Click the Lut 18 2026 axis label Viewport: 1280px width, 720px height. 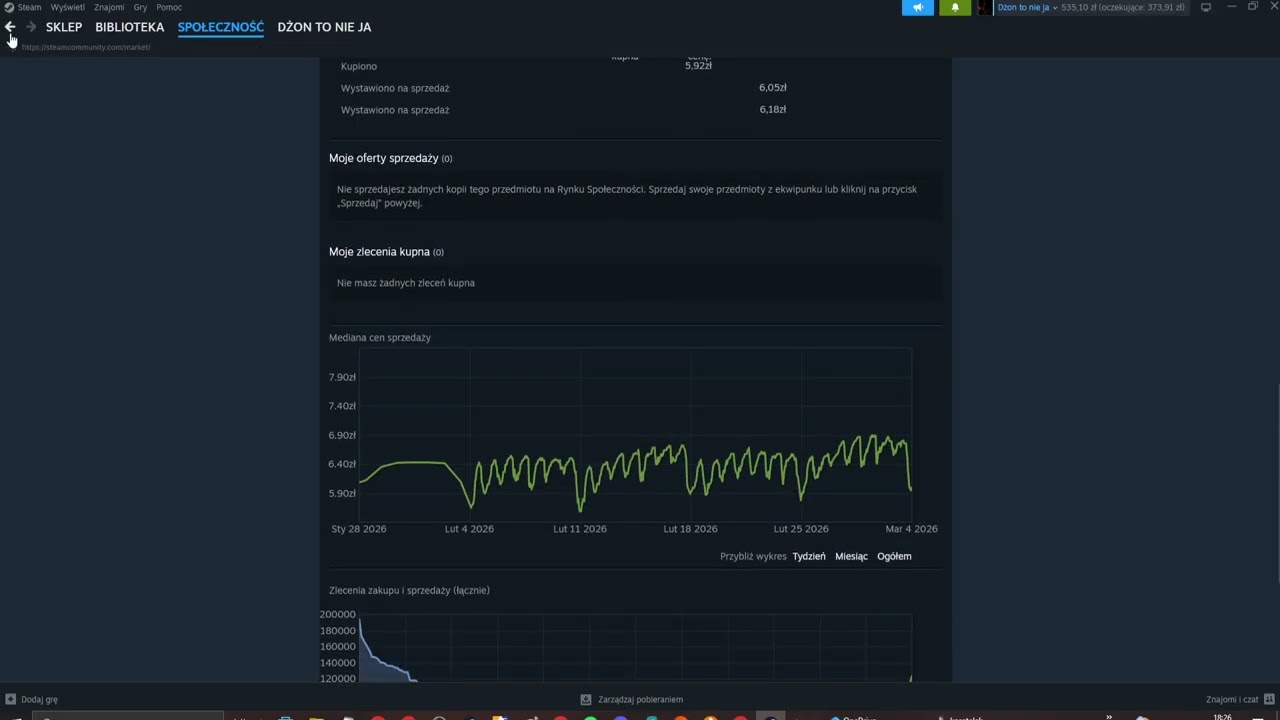tap(691, 529)
